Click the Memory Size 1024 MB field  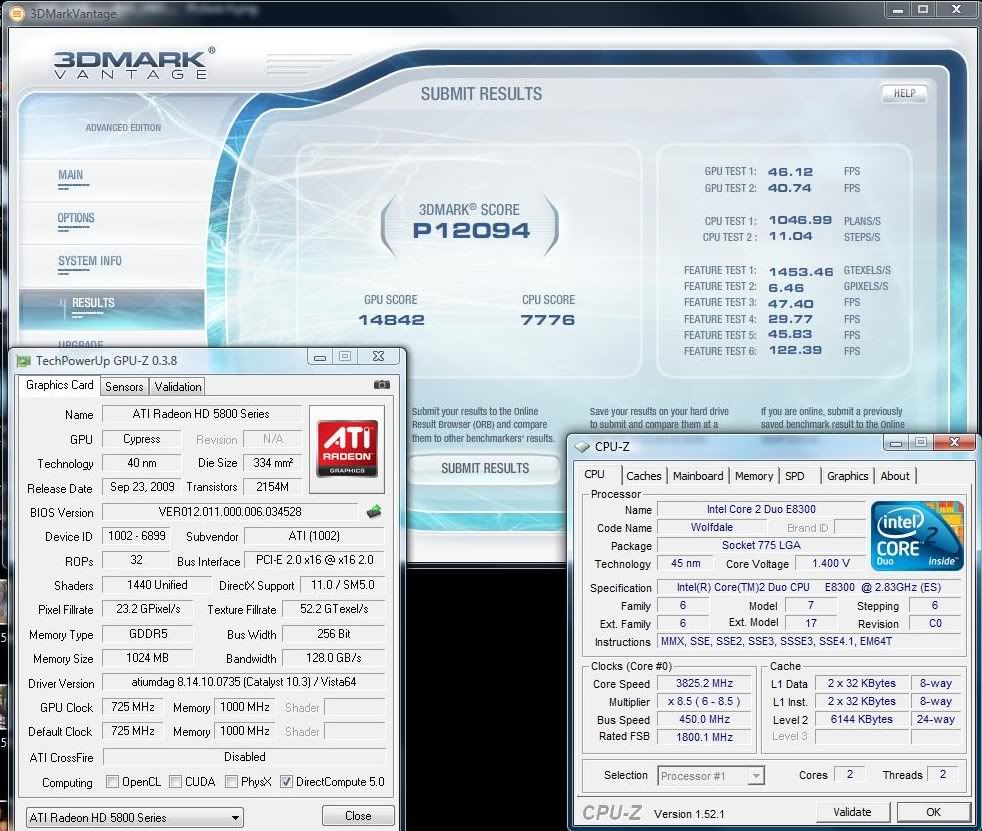147,658
